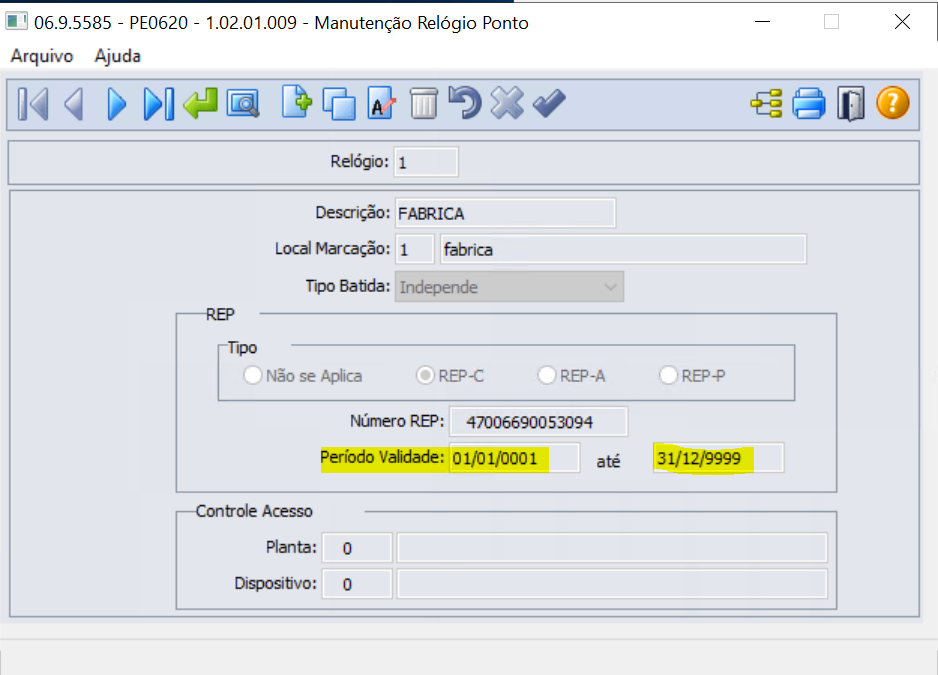Go to previous record arrow

pos(74,104)
